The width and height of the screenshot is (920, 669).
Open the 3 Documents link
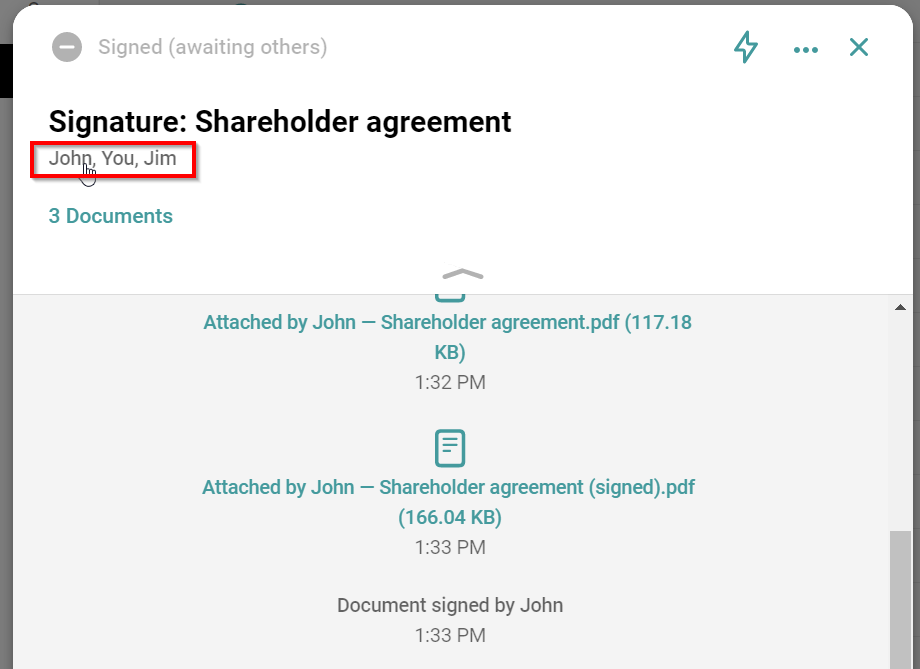111,216
